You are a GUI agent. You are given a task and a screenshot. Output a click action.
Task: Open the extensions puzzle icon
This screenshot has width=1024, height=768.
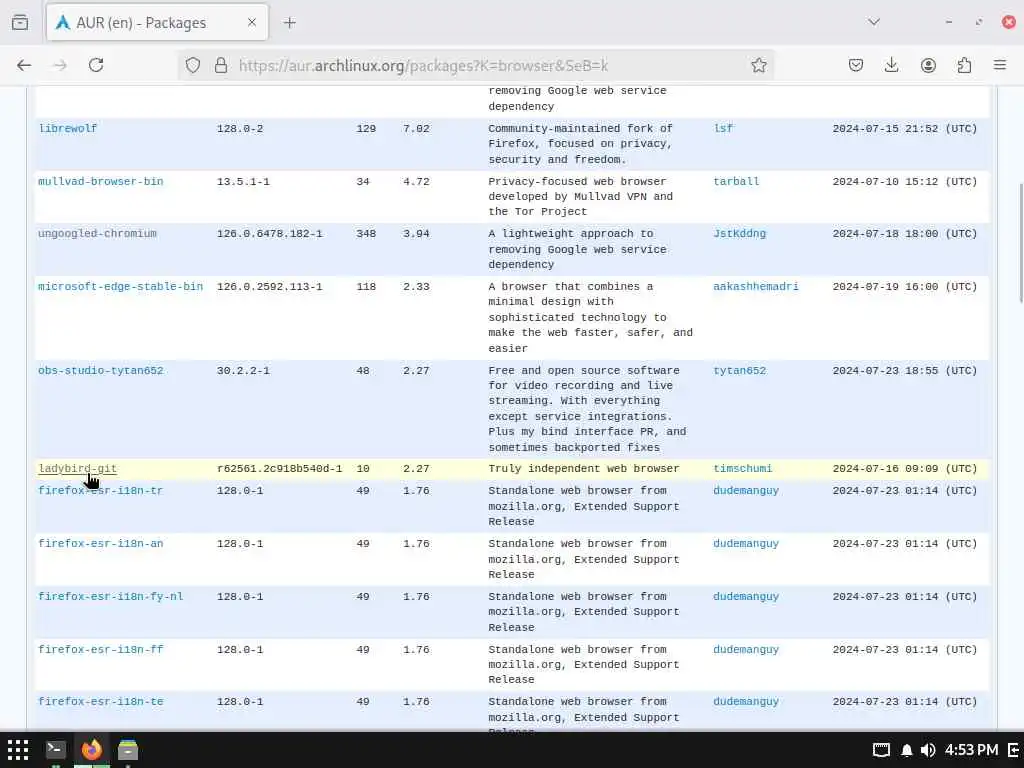point(964,65)
